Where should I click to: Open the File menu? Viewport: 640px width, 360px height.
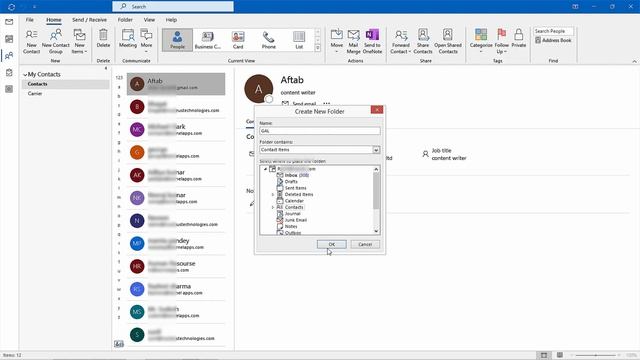coord(30,20)
